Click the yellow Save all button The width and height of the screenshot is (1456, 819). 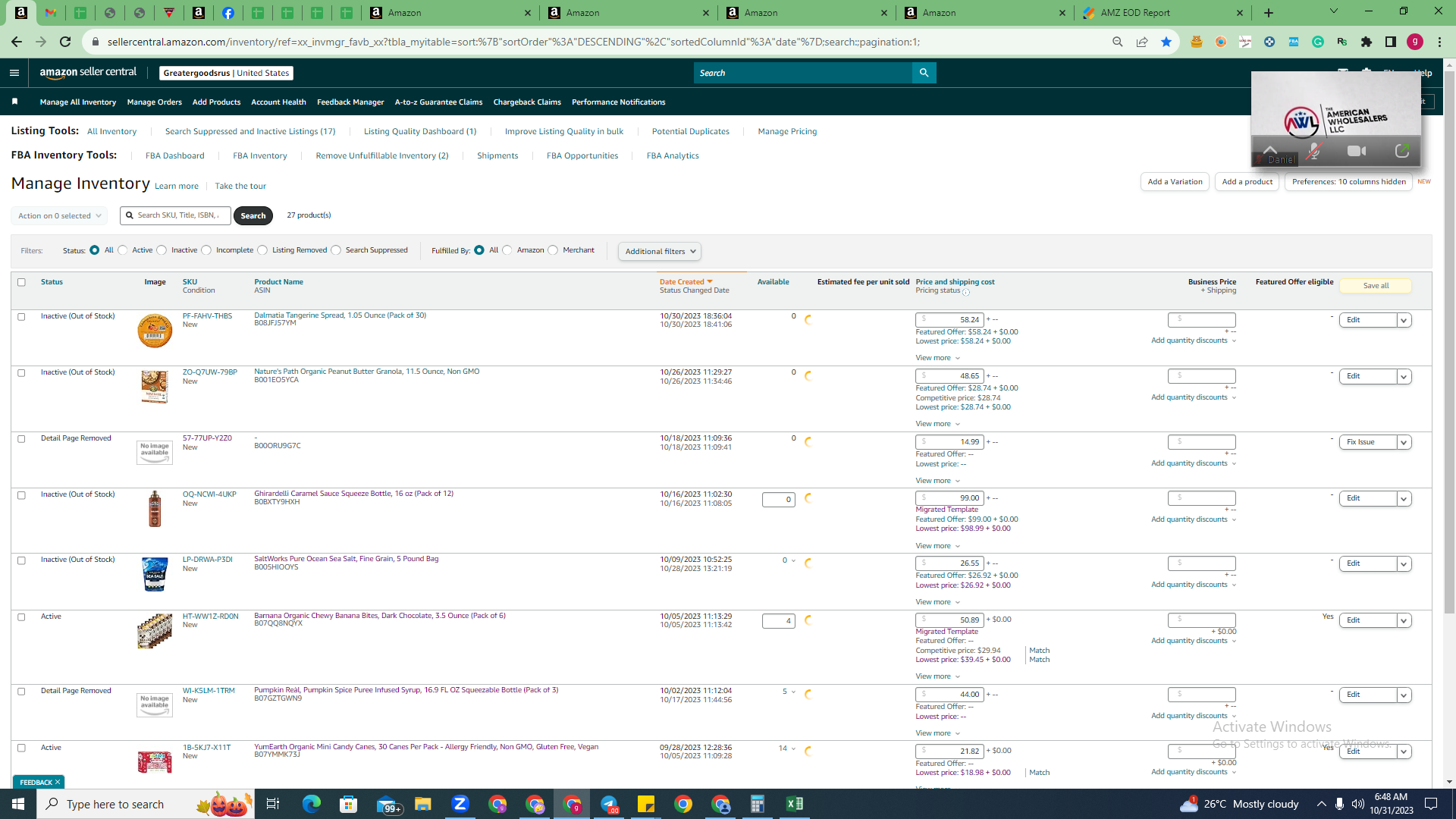point(1376,286)
